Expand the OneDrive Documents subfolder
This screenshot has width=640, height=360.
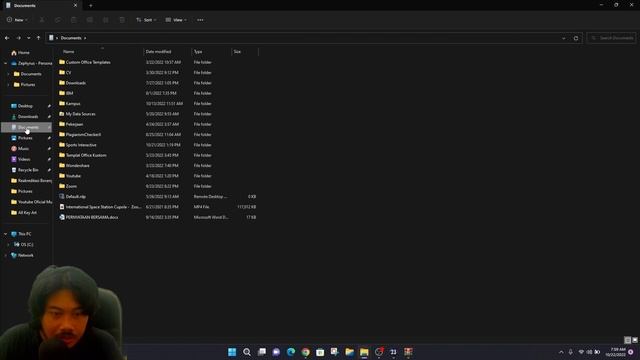click(8, 74)
